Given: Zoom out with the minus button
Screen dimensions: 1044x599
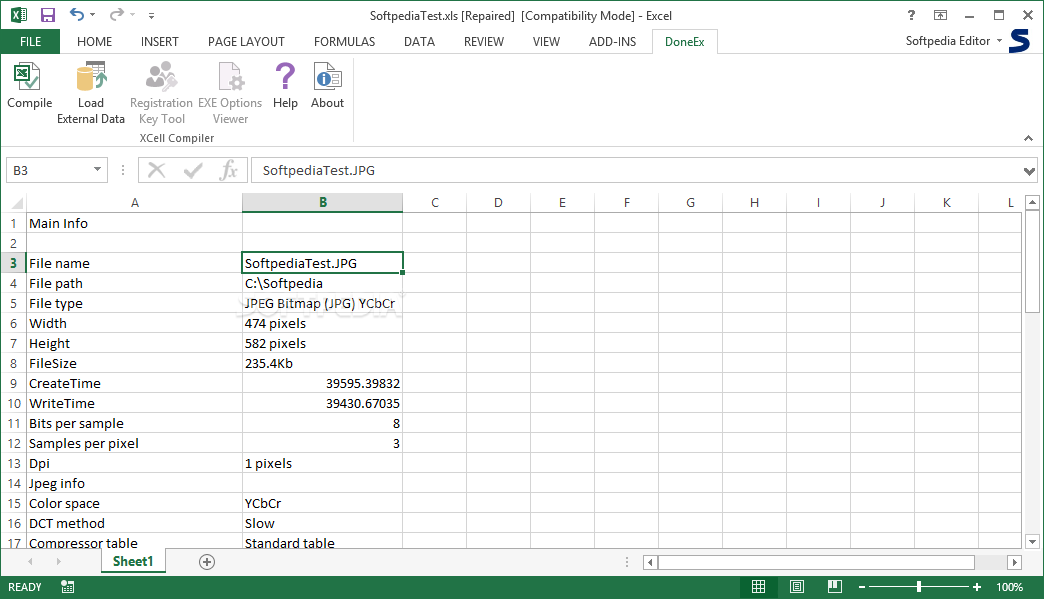Looking at the screenshot, I should click(862, 587).
